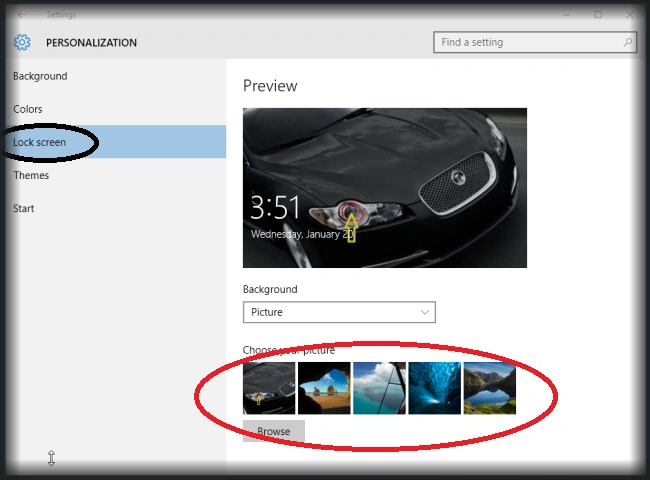Click the back arrow in Settings title bar
This screenshot has width=650, height=480.
[x=22, y=15]
